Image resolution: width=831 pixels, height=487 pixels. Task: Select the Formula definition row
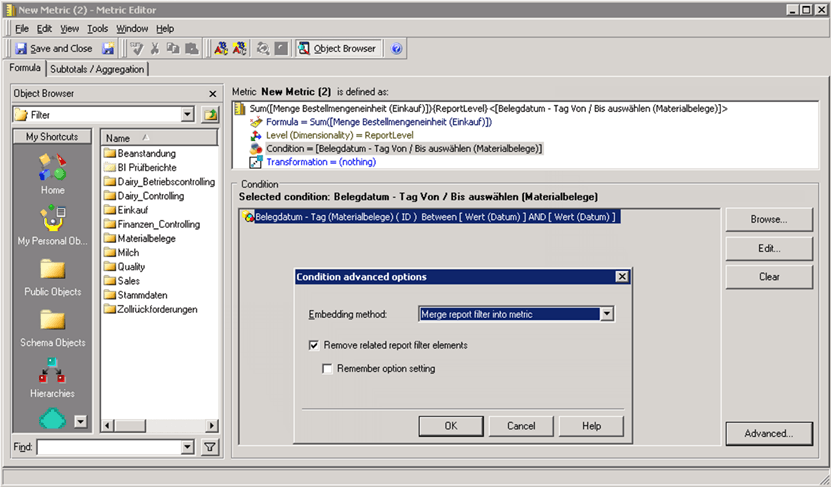pos(378,122)
